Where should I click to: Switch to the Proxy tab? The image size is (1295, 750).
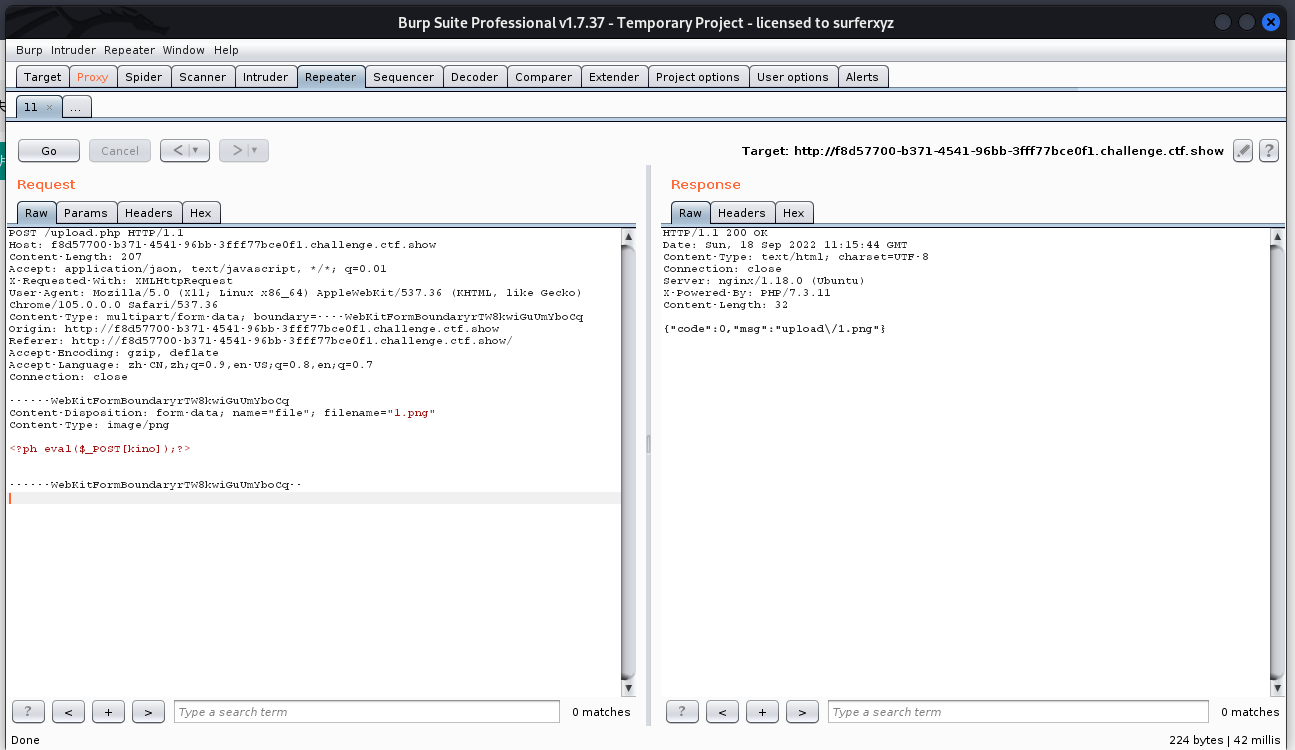click(92, 77)
